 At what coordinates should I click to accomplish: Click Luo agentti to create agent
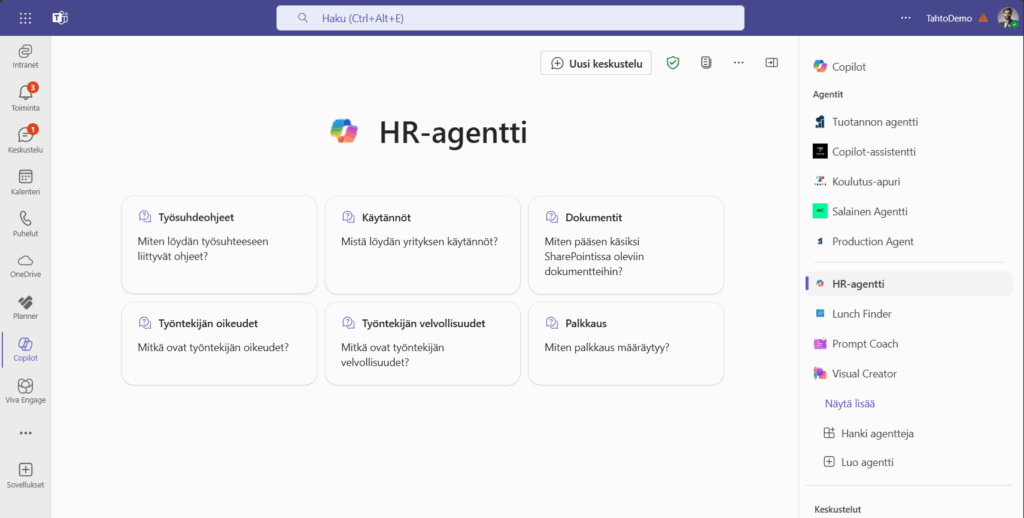859,462
